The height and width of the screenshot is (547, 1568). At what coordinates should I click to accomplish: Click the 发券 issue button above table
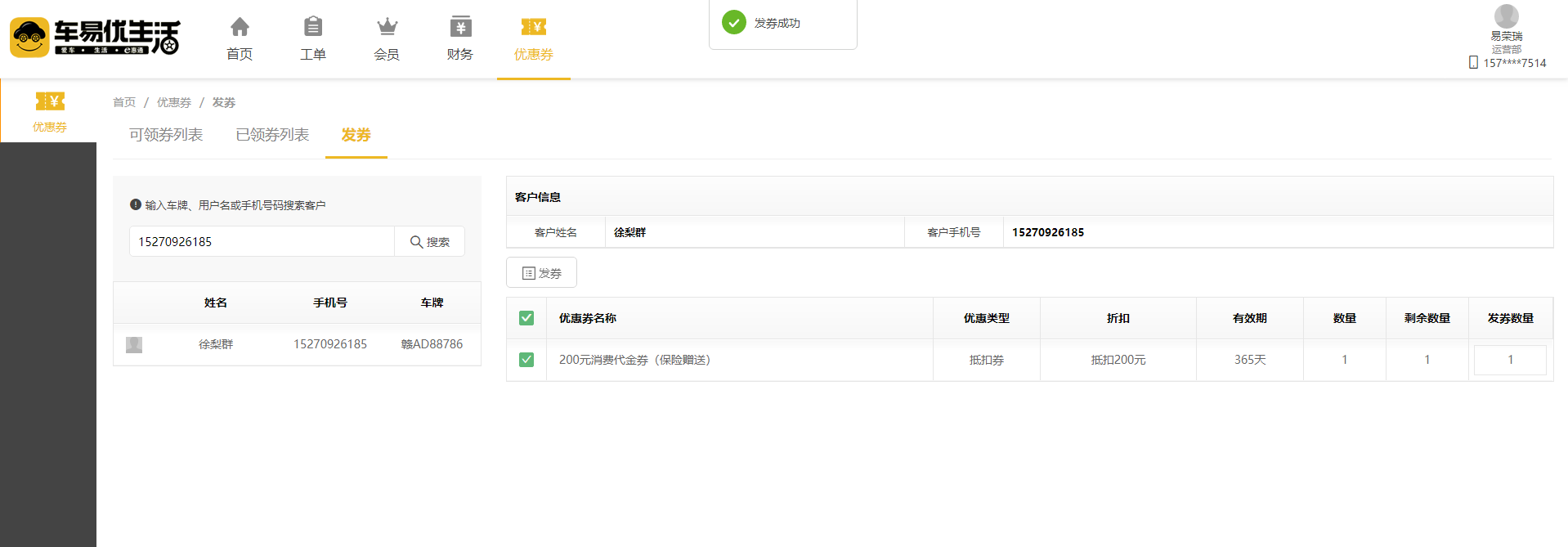(x=541, y=273)
